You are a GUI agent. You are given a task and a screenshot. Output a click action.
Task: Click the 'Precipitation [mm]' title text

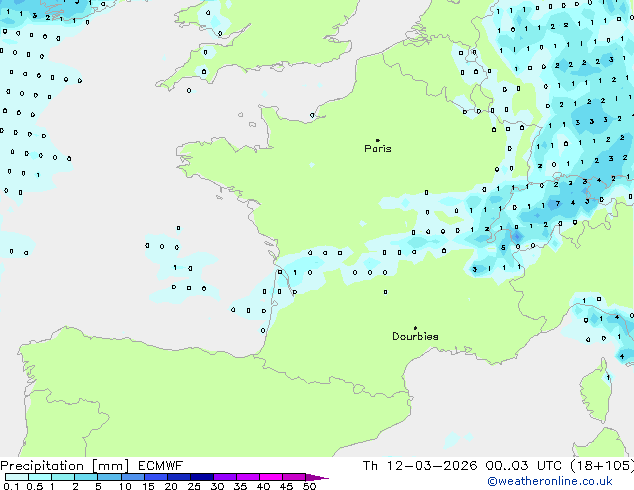65,466
